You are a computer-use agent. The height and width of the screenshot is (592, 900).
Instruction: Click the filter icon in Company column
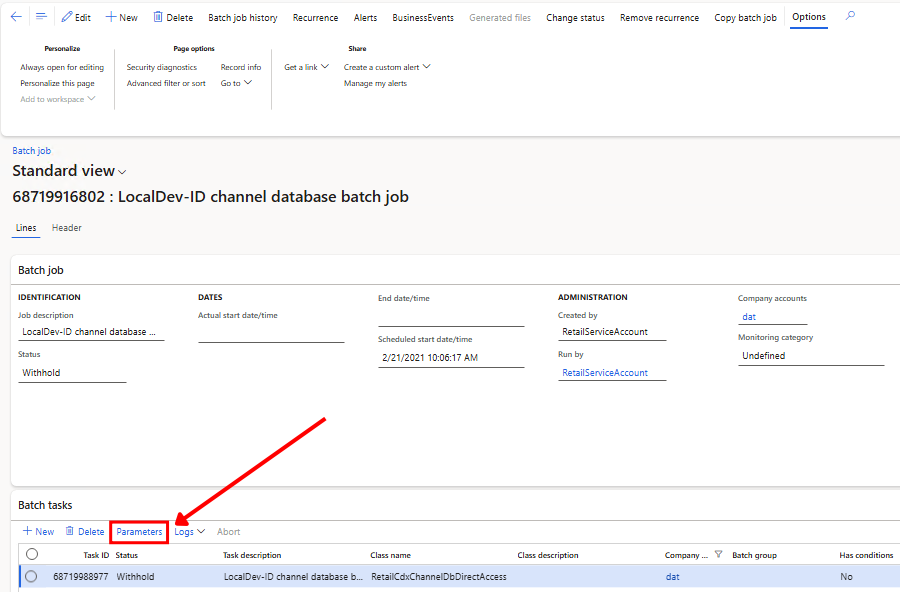tap(718, 554)
